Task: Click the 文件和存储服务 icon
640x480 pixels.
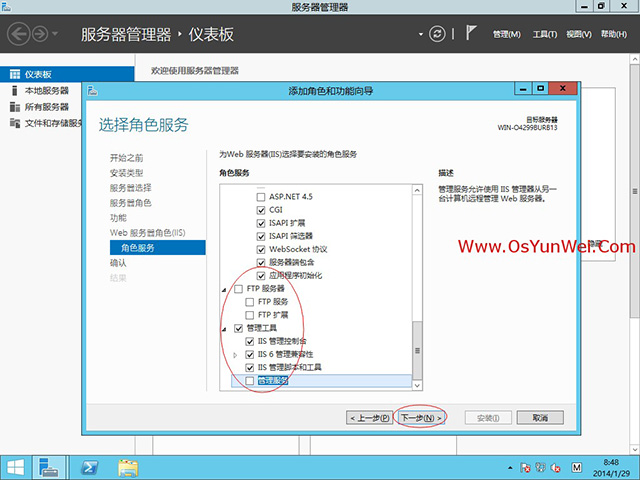Action: 15,123
